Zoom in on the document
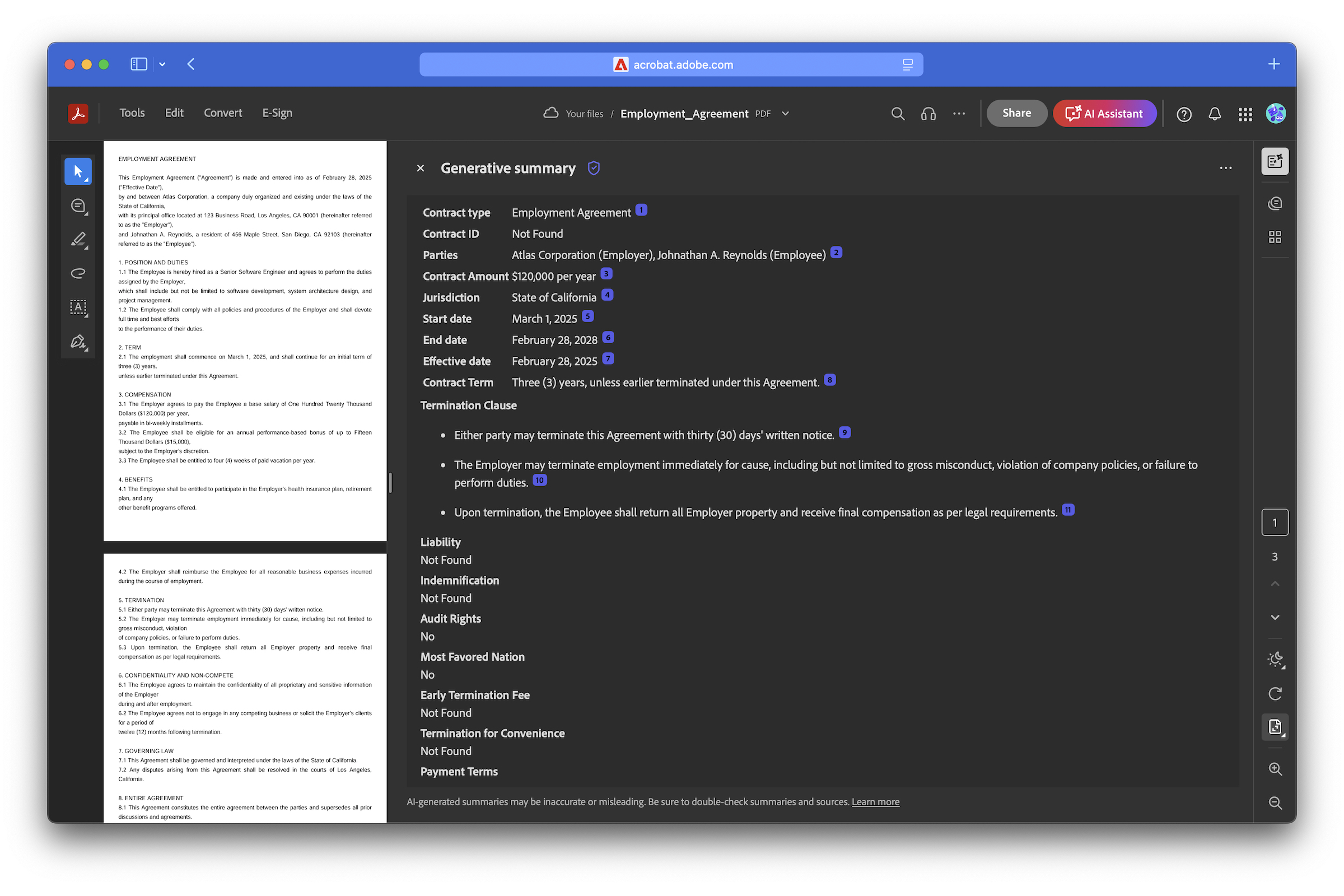The height and width of the screenshot is (896, 1344). pyautogui.click(x=1276, y=768)
